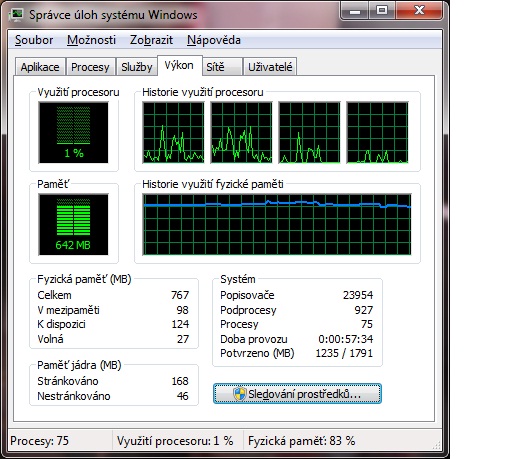Click the CPU usage gauge showing 1 %
Viewport: 524px width, 459px height.
click(x=73, y=133)
